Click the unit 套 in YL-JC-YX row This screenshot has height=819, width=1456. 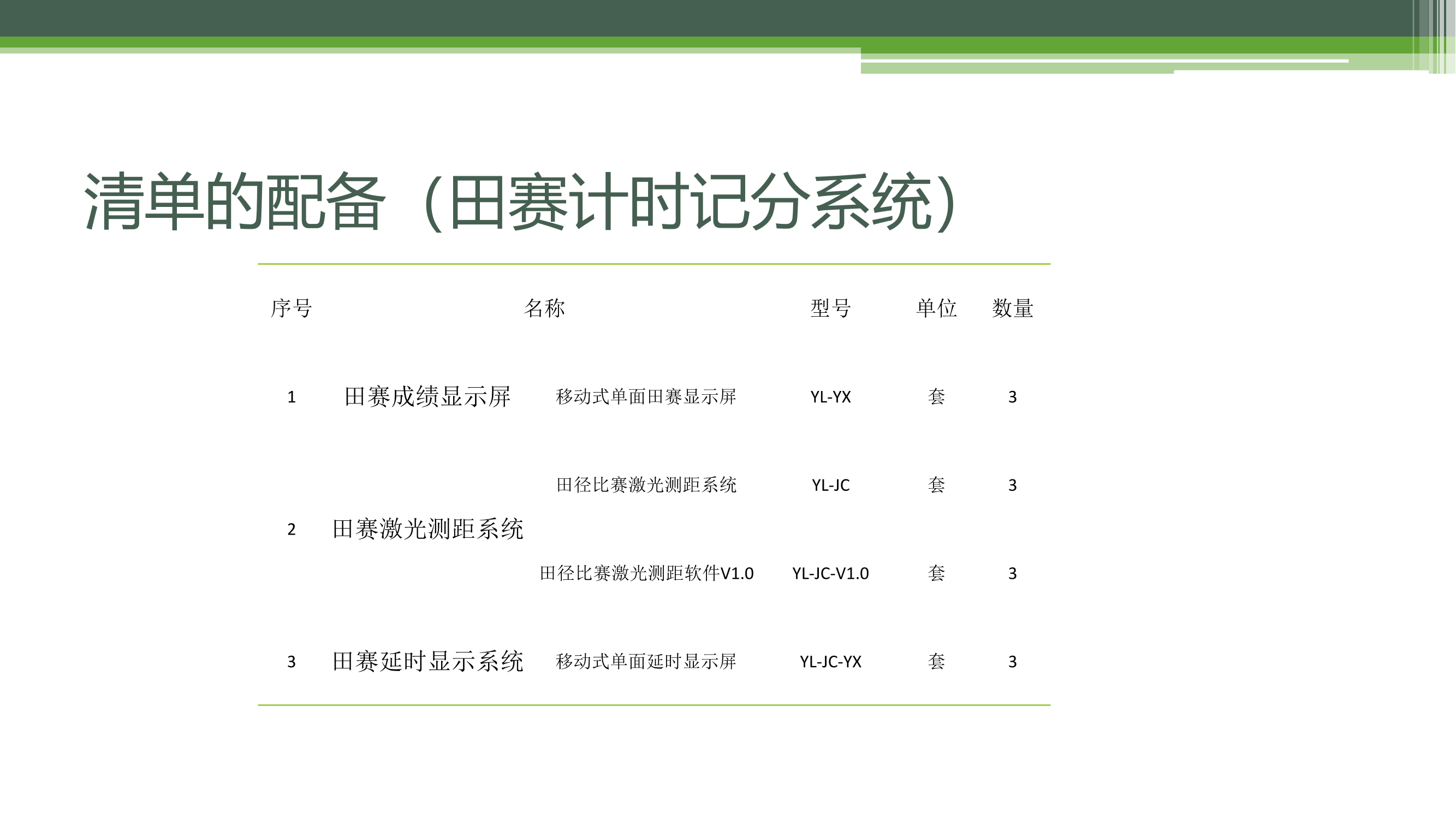[x=936, y=661]
